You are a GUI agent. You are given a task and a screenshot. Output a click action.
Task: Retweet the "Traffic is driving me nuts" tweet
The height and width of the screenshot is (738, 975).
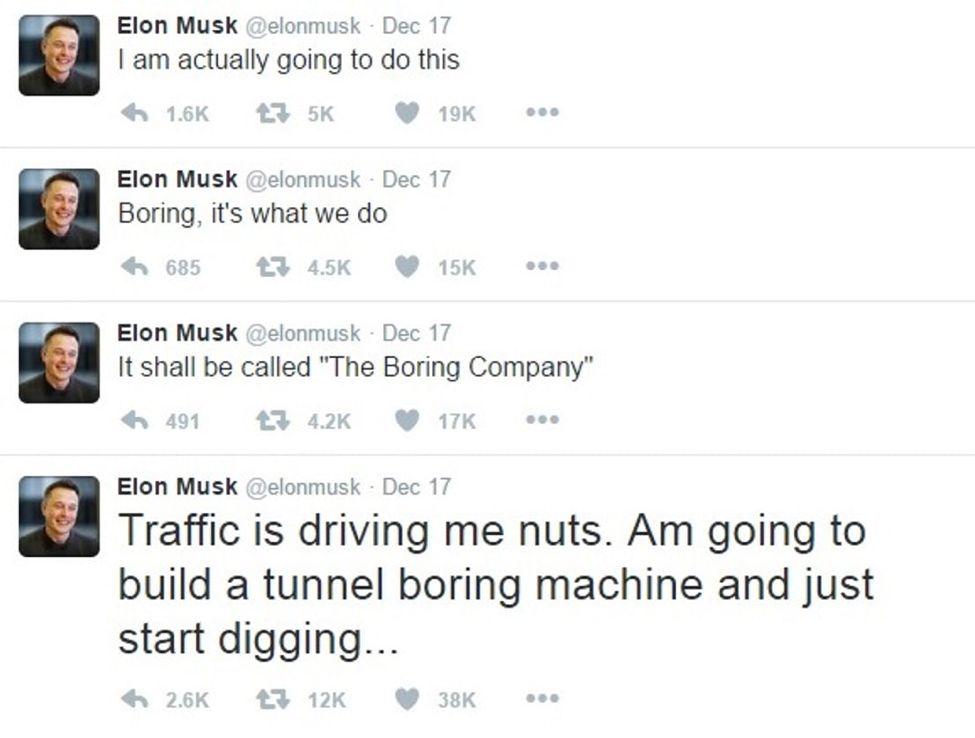(266, 700)
